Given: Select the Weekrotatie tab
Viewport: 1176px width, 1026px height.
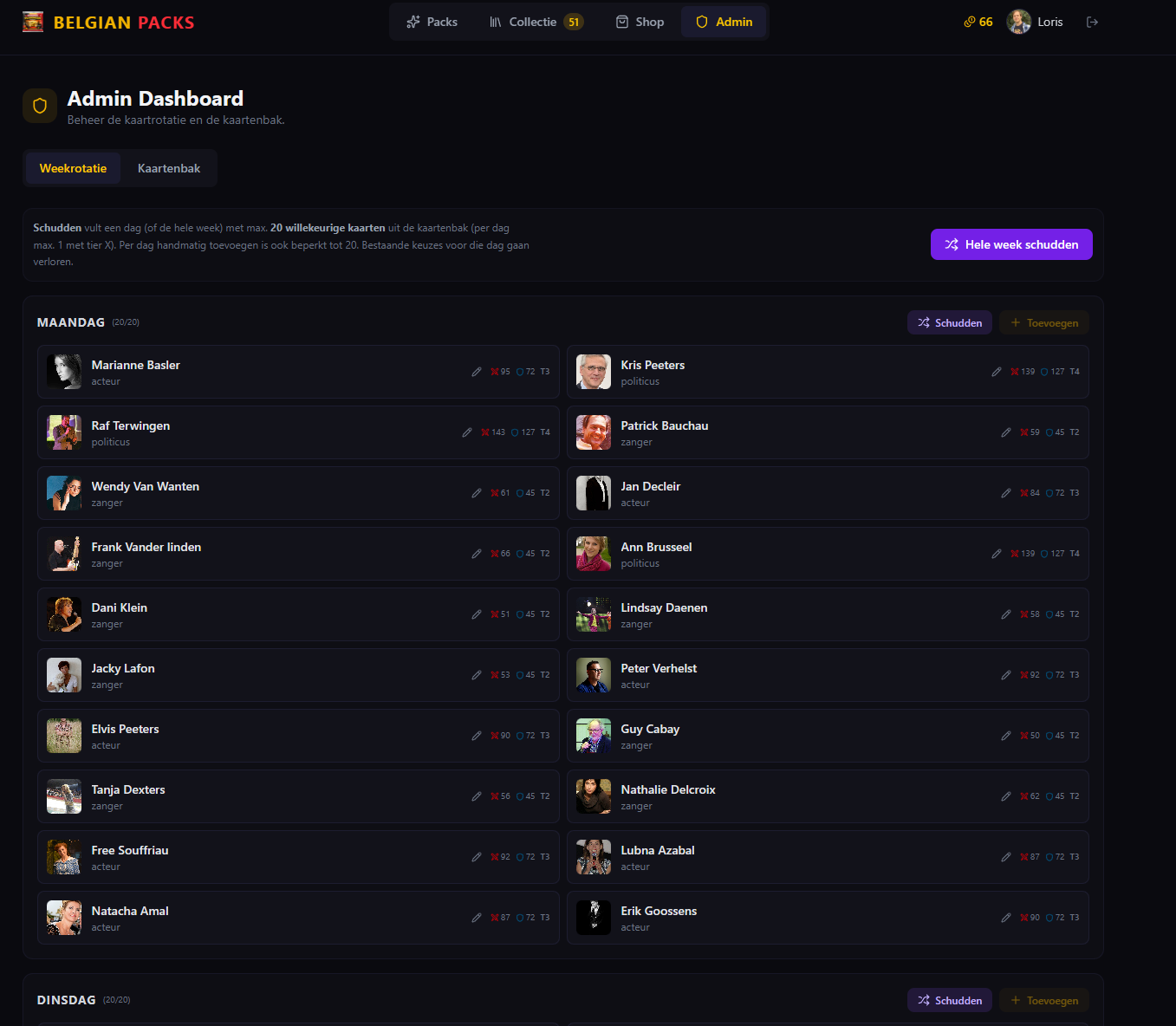Looking at the screenshot, I should coord(73,167).
